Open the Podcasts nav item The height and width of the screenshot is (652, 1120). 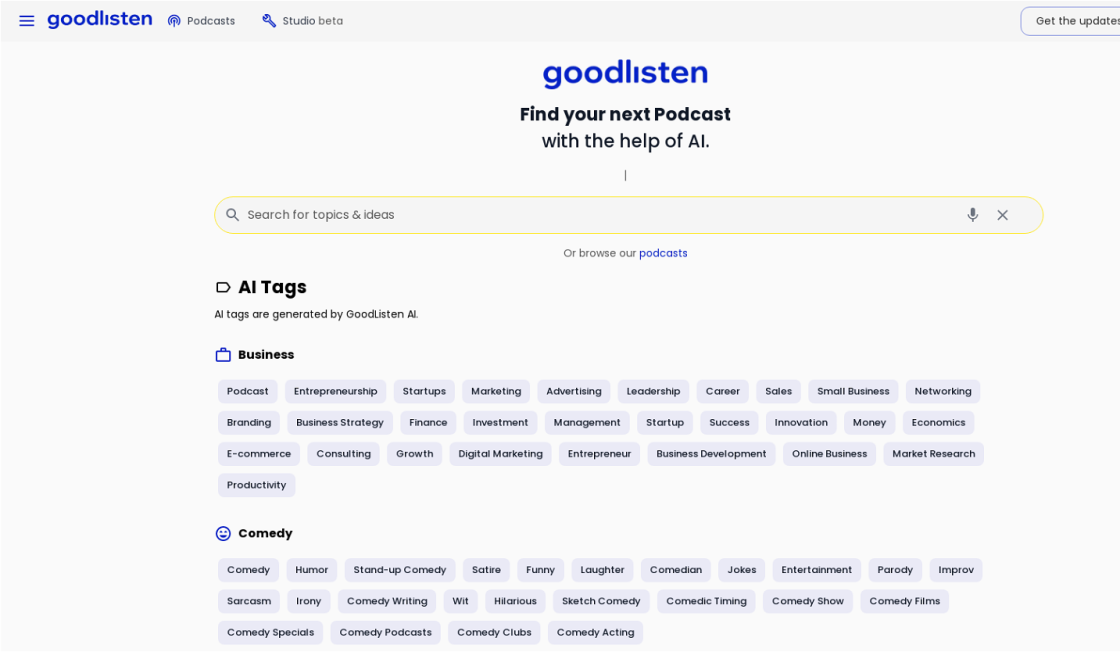(201, 21)
